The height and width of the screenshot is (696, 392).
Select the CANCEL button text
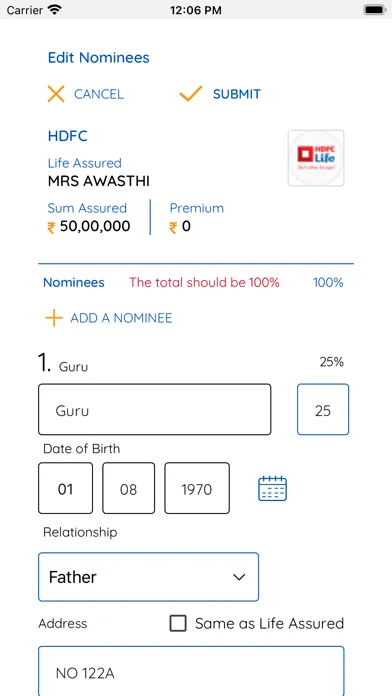click(x=99, y=94)
